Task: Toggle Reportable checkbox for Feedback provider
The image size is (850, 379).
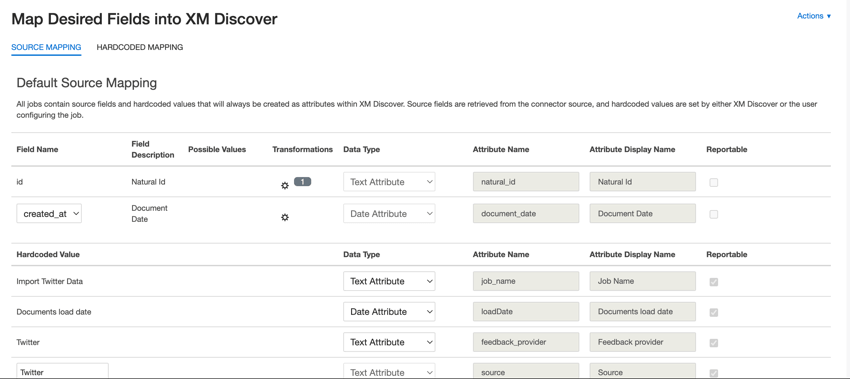Action: (x=713, y=343)
